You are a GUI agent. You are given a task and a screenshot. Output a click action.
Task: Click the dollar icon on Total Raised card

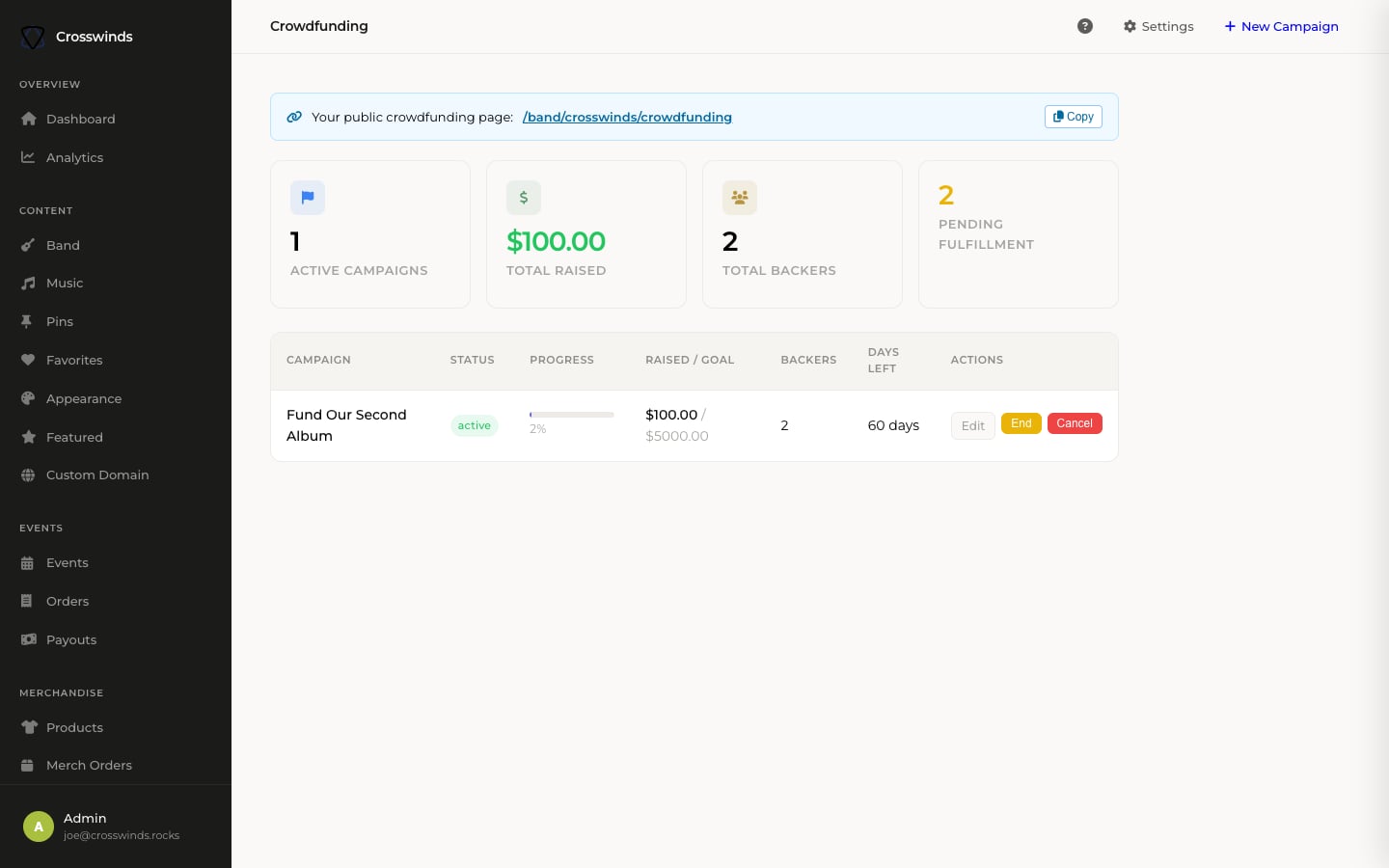524,198
